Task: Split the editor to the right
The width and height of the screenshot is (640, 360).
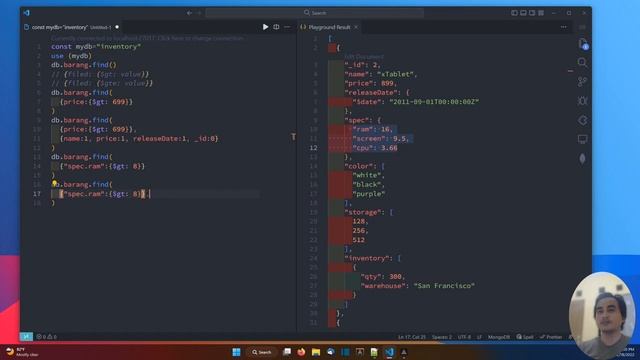Action: coord(276,27)
